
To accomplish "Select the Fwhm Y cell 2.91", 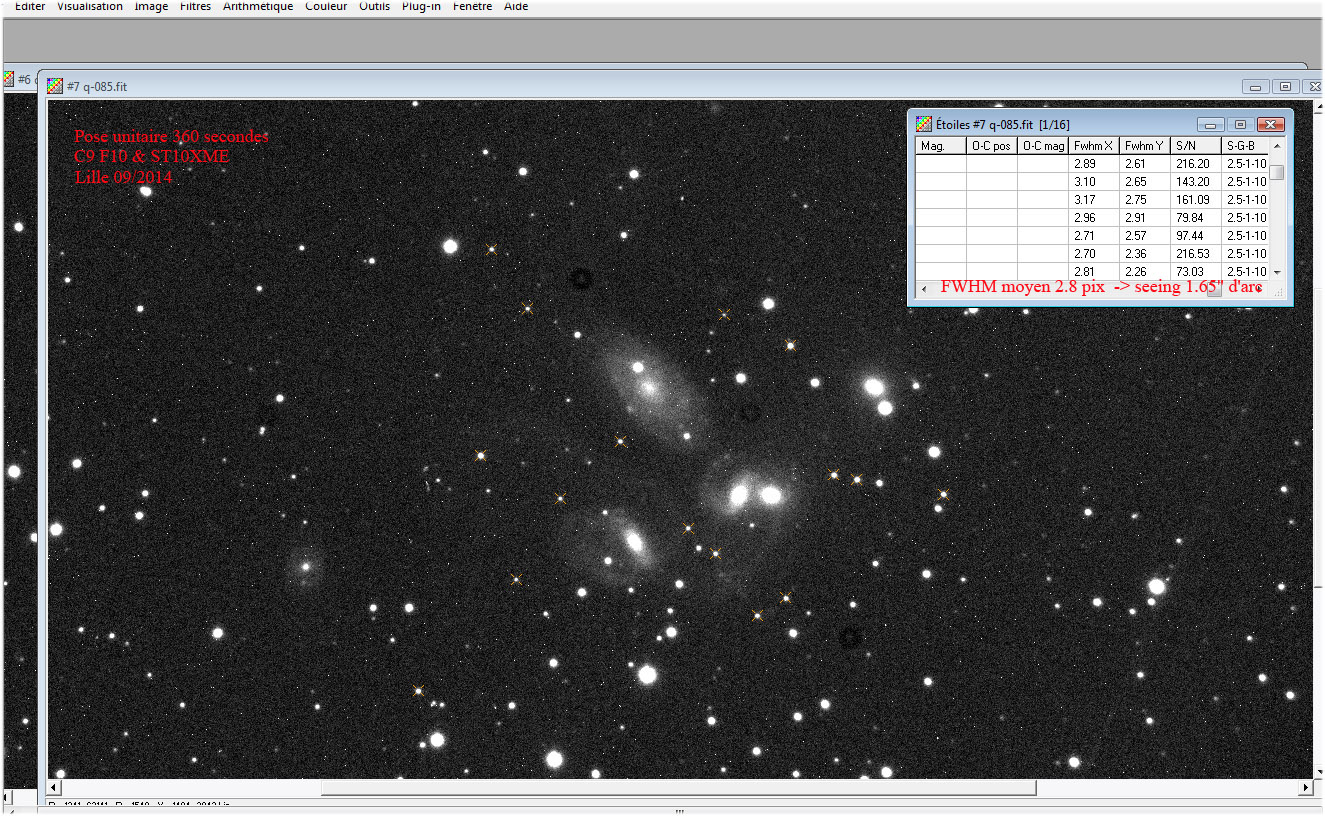I will tap(1145, 218).
